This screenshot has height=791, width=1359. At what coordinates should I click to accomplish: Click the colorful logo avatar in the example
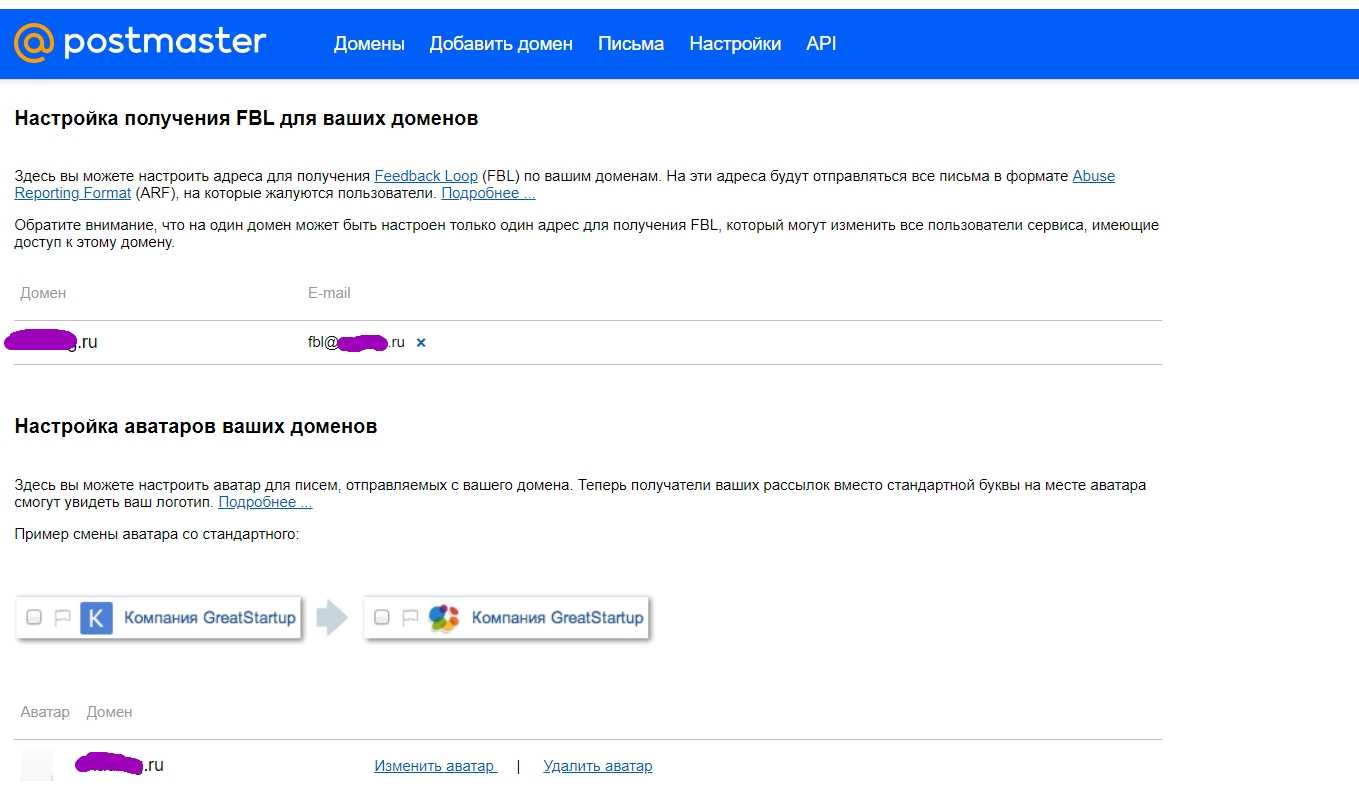click(x=443, y=618)
